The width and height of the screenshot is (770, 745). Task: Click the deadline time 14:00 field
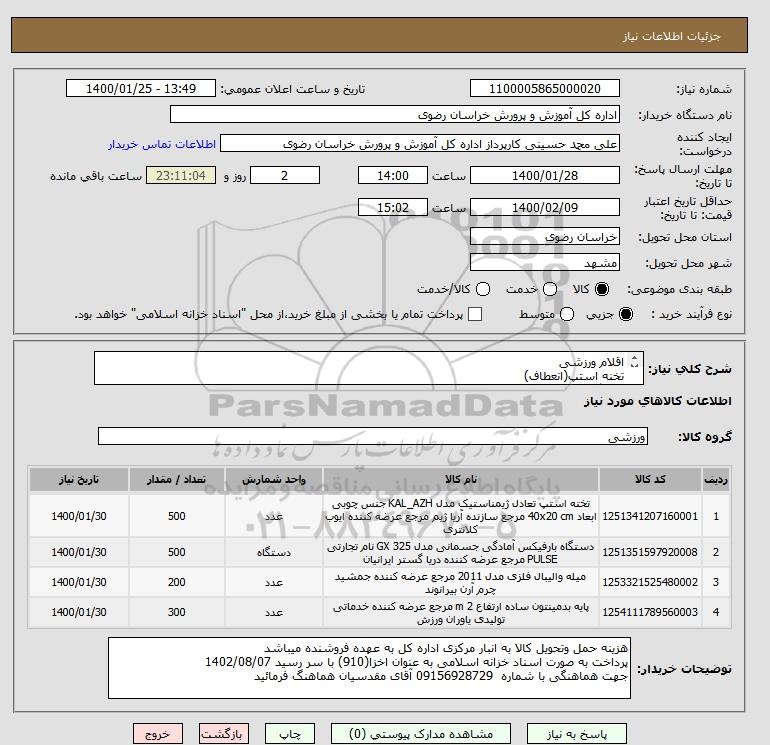pos(392,175)
